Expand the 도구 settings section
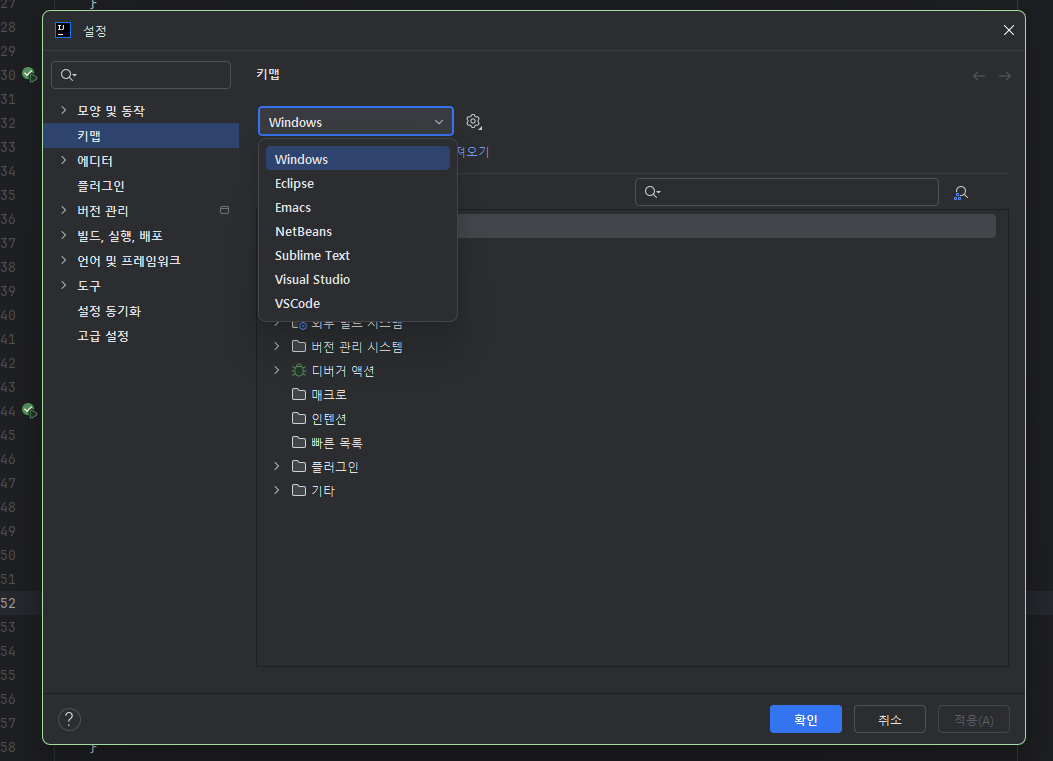Screen dimensions: 1053x761 coord(64,285)
